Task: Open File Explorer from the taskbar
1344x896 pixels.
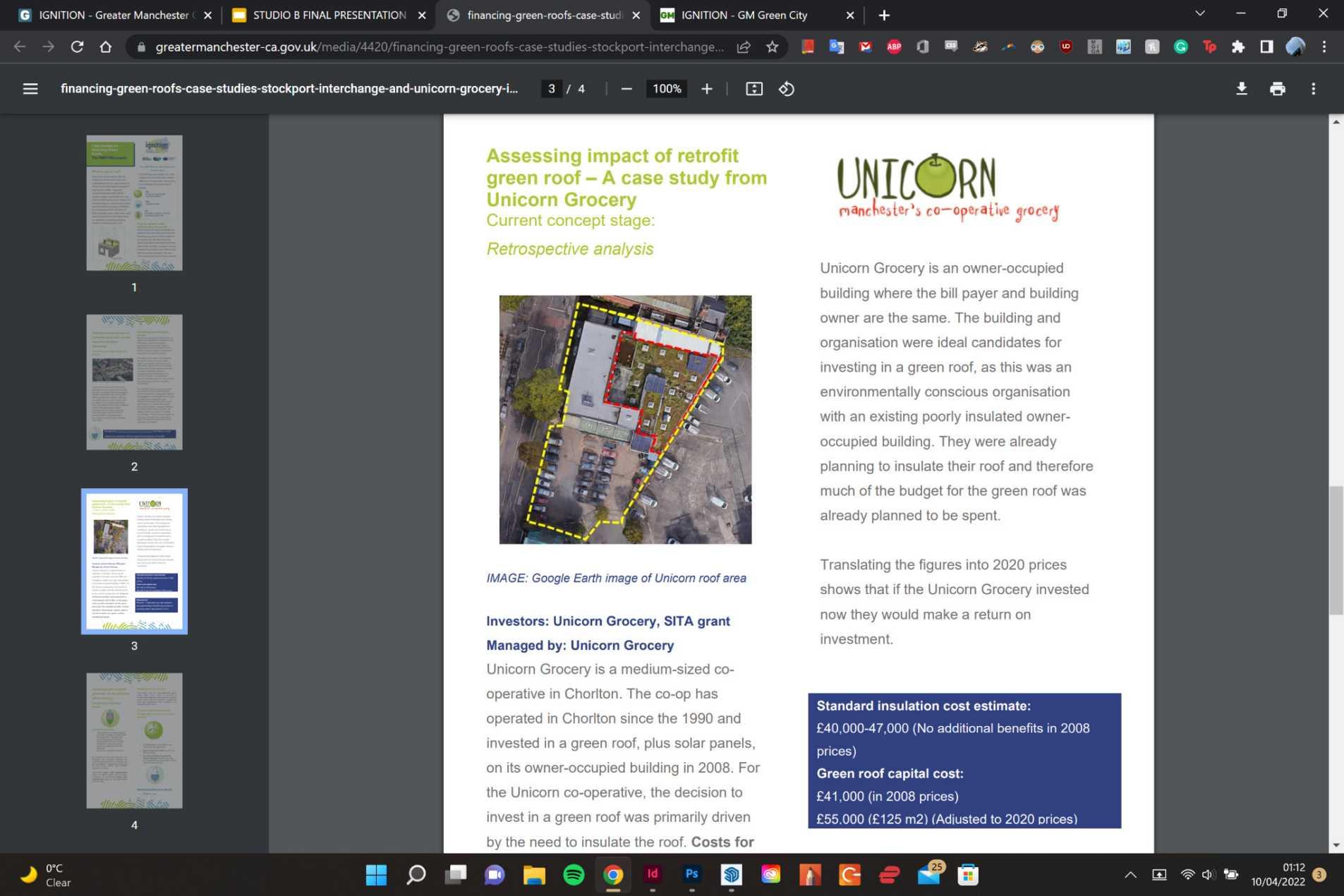Action: [535, 875]
